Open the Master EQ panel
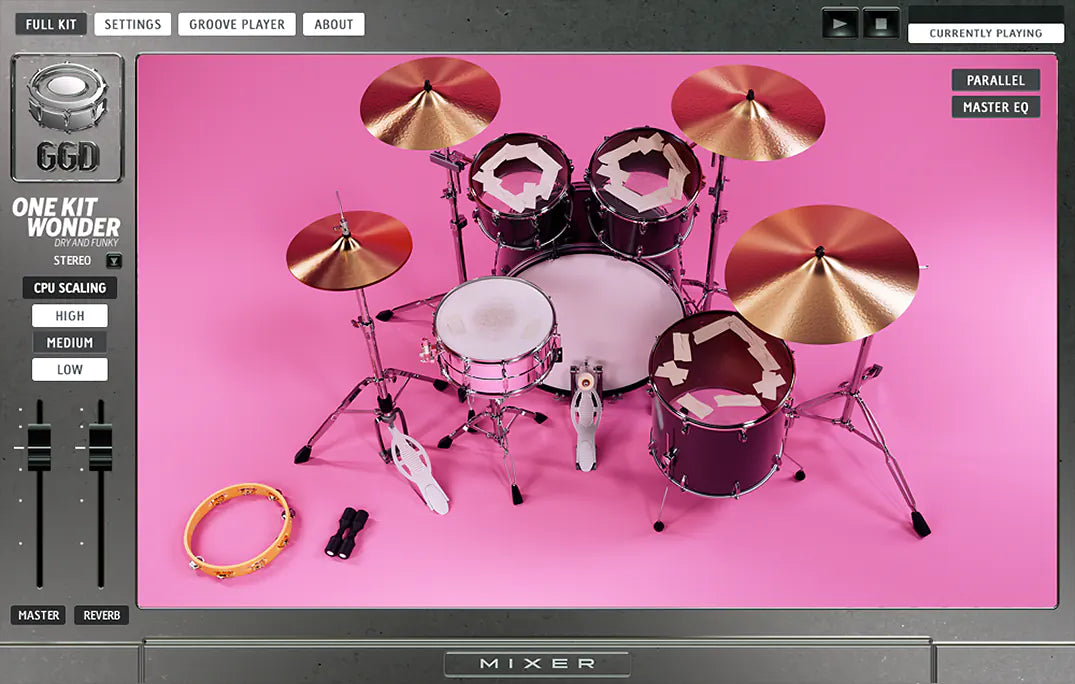This screenshot has width=1075, height=684. [x=995, y=107]
